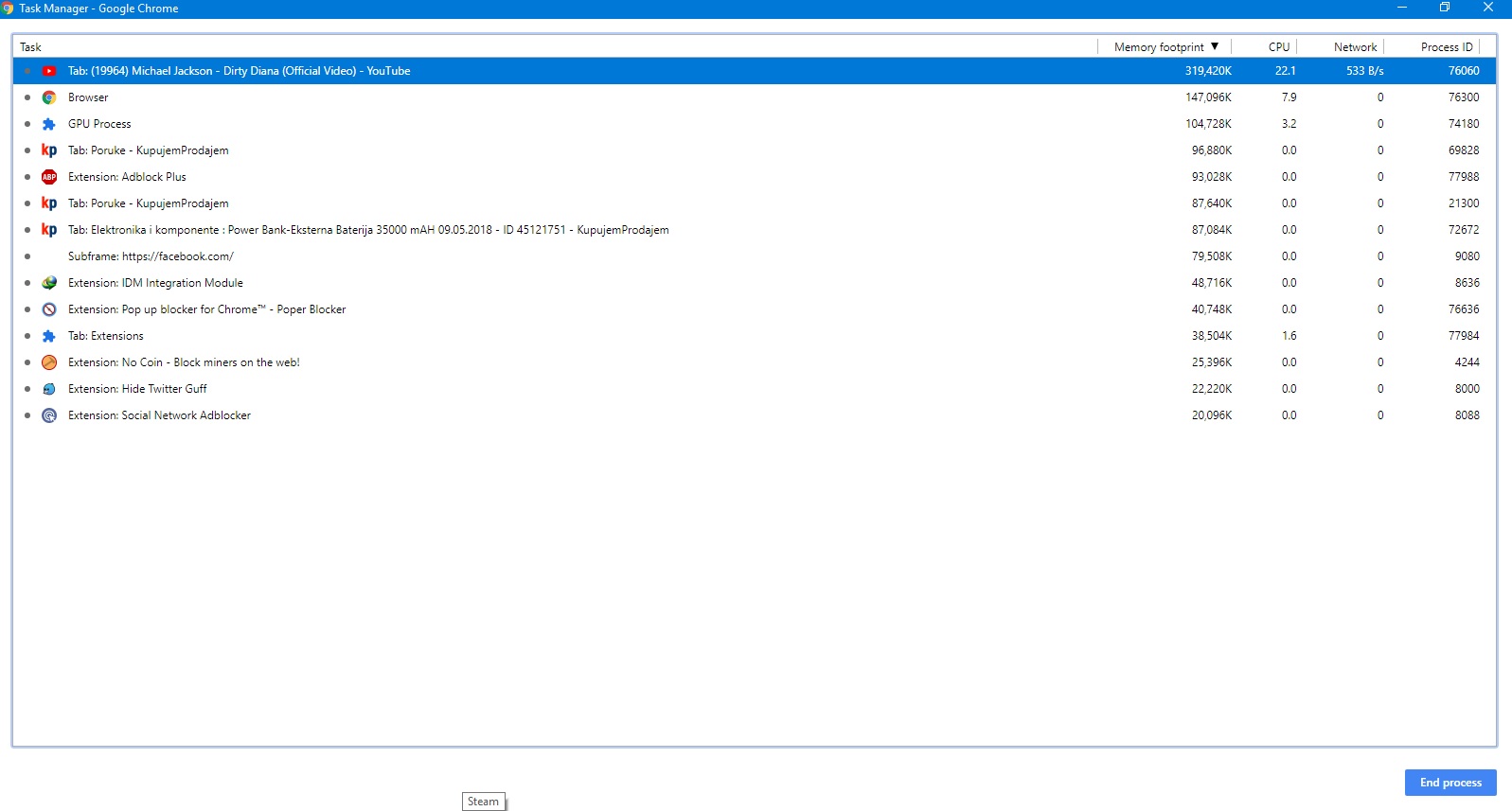Viewport: 1512px width, 811px height.
Task: Click the End process button
Action: 1450,783
